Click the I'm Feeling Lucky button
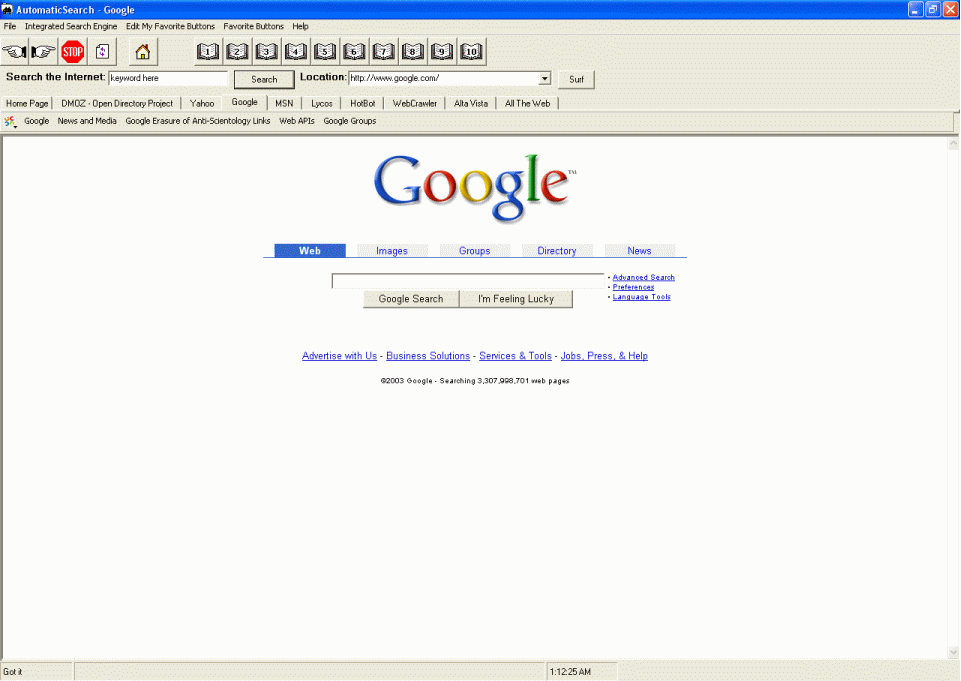Image resolution: width=961 pixels, height=681 pixels. [516, 299]
